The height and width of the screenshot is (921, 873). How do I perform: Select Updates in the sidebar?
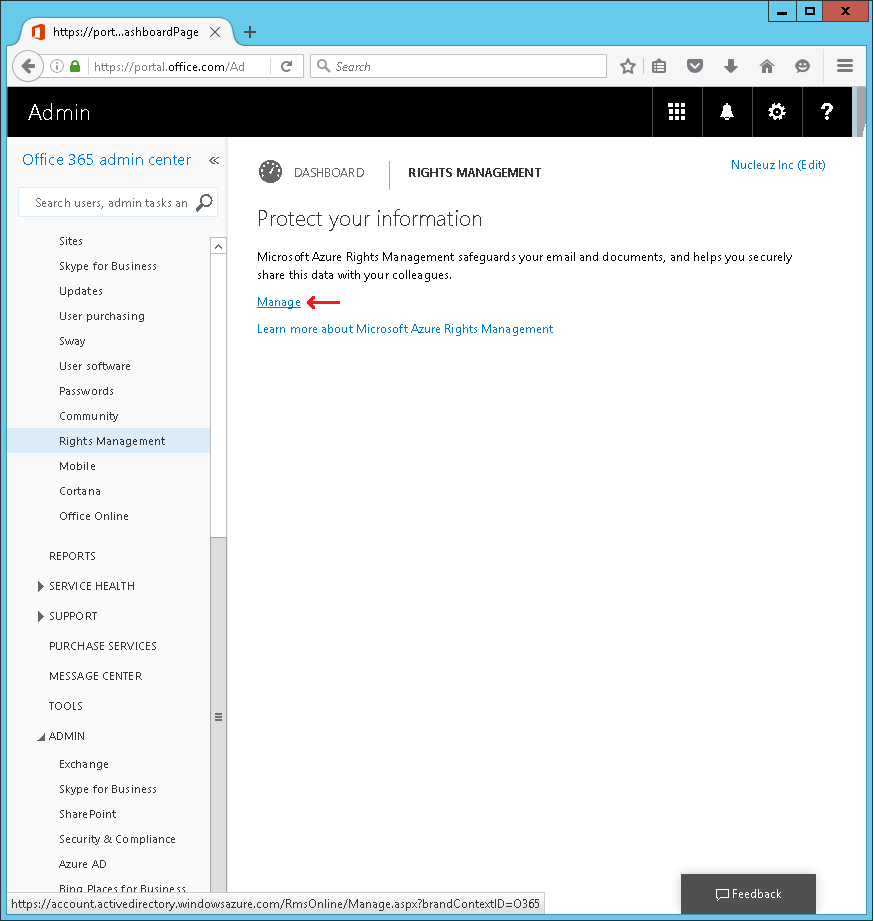tap(81, 291)
